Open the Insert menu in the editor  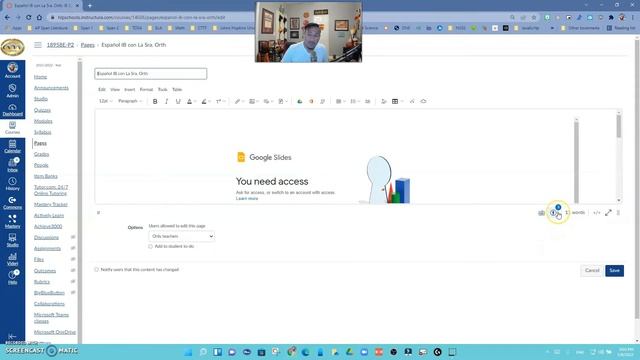[130, 89]
